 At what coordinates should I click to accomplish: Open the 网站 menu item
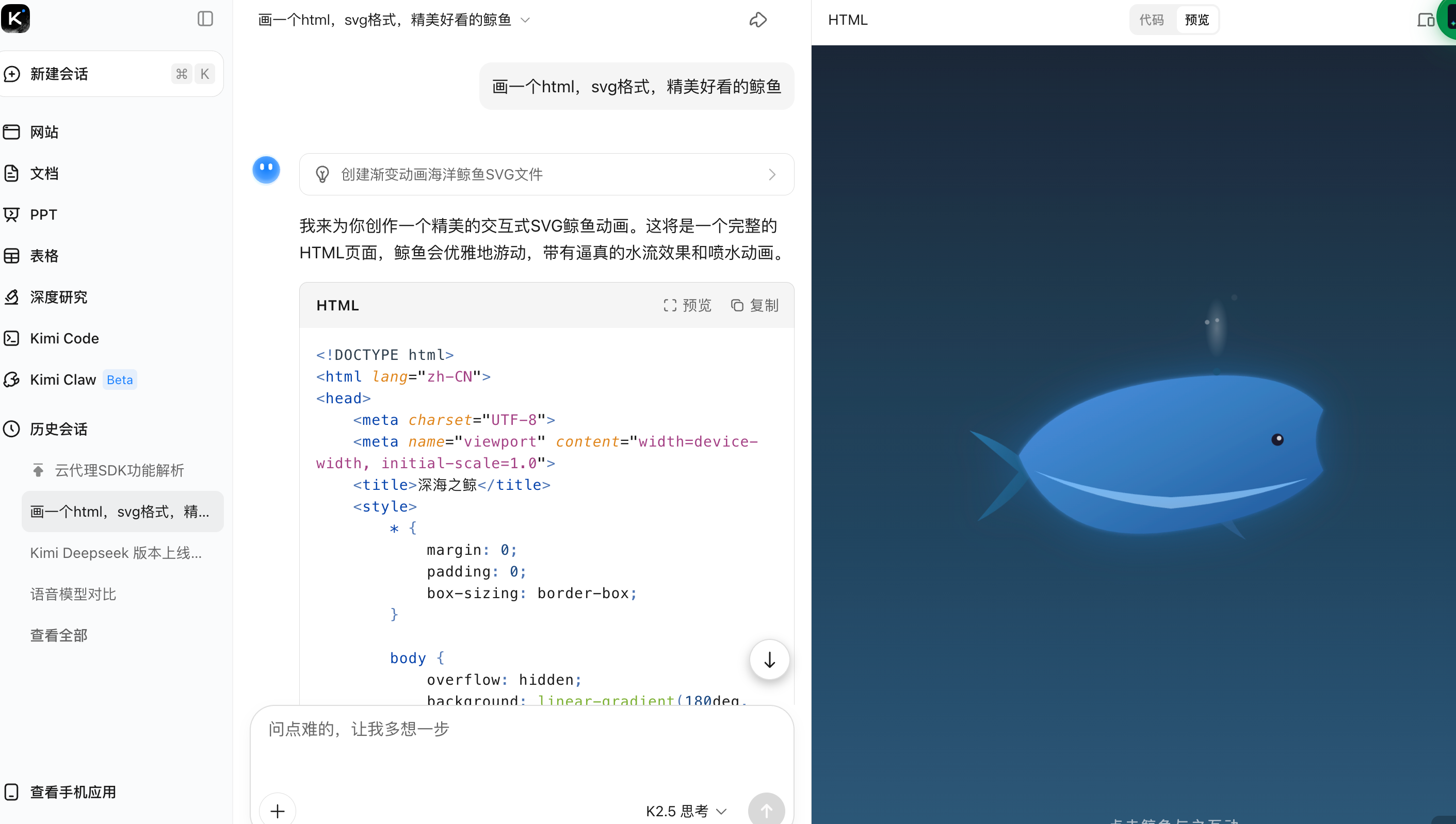(x=44, y=132)
